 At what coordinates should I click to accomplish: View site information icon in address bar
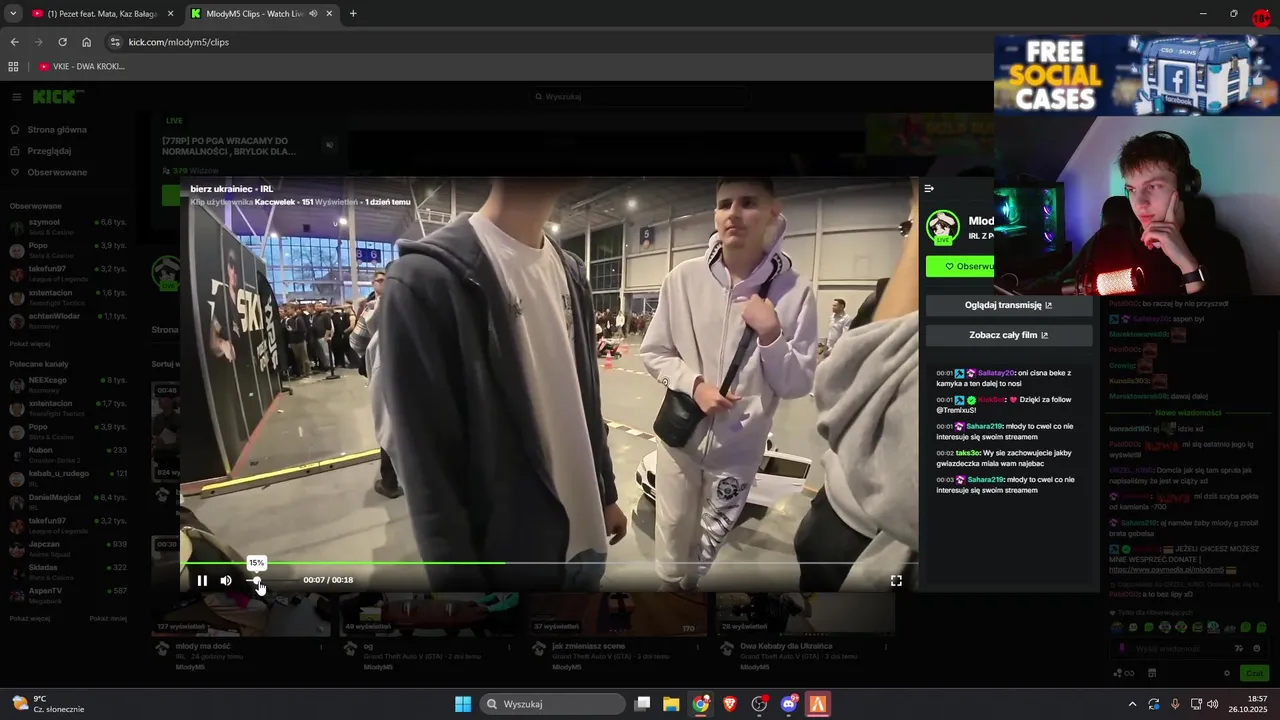click(115, 42)
